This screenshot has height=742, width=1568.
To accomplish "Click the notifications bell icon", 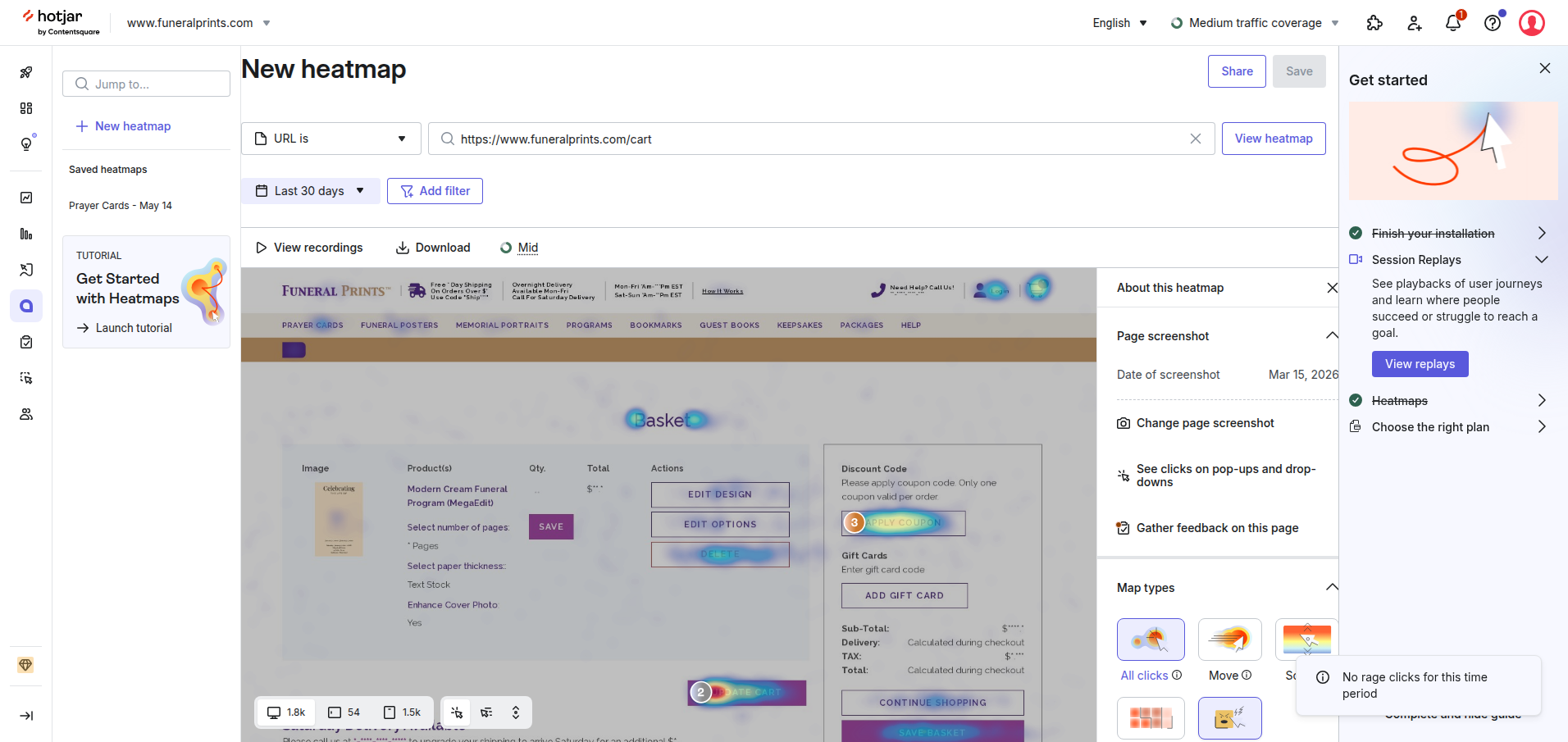I will (x=1452, y=23).
